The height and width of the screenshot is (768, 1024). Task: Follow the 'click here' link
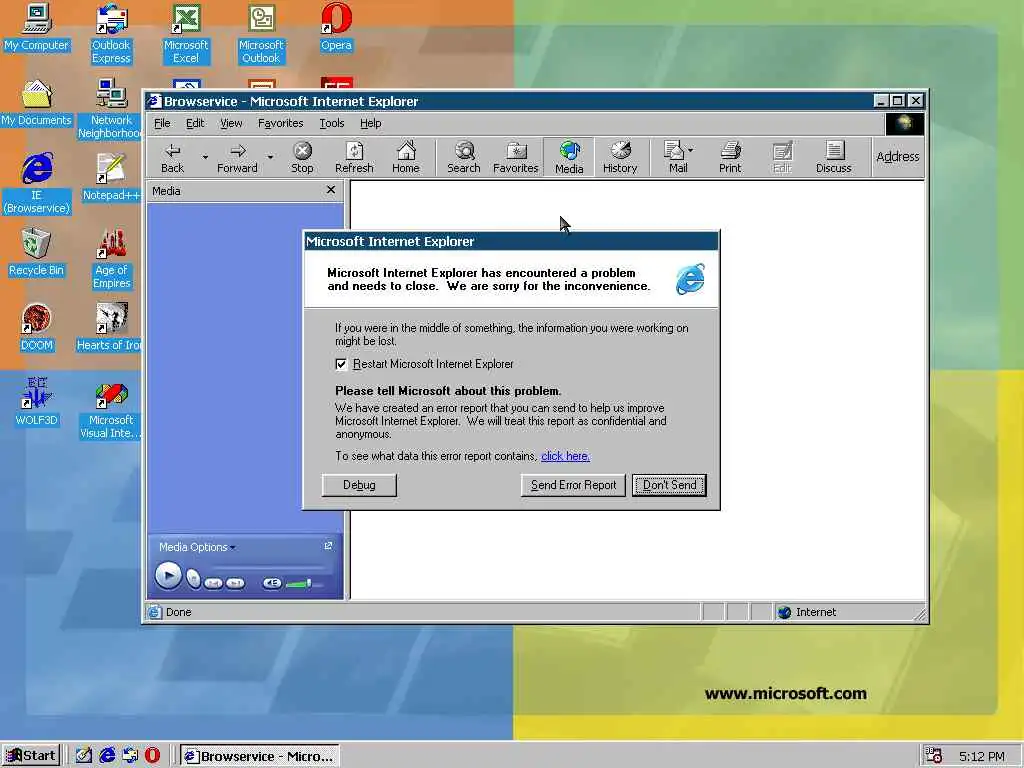pos(566,456)
